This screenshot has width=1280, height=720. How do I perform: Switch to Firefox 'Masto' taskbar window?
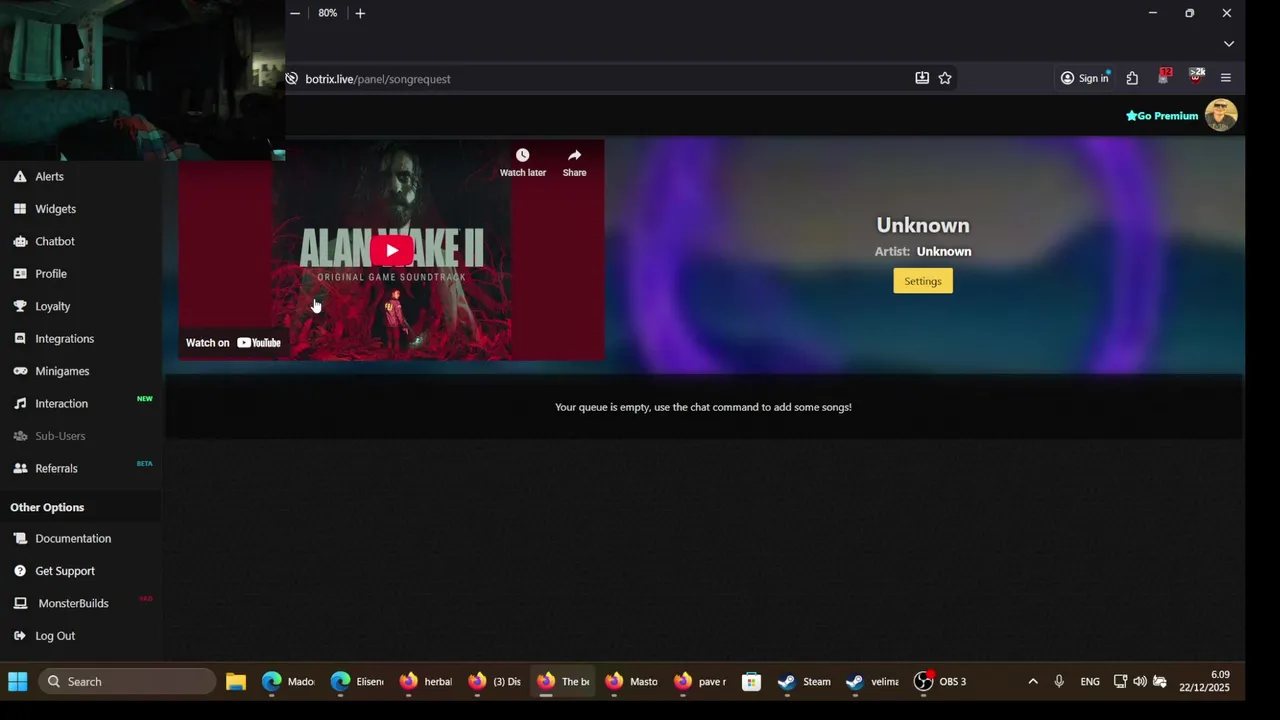[632, 682]
